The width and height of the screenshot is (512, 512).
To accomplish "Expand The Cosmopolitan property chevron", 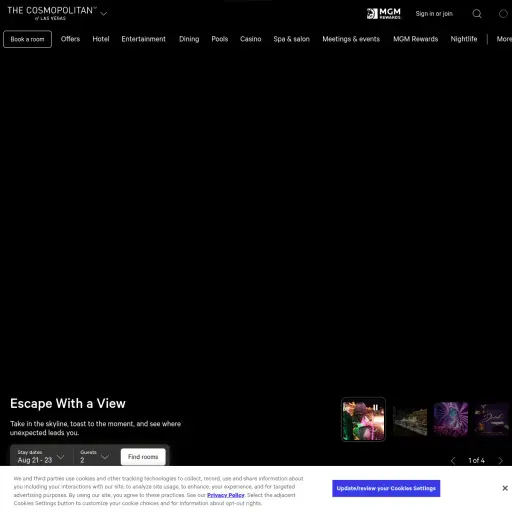I will (x=104, y=14).
